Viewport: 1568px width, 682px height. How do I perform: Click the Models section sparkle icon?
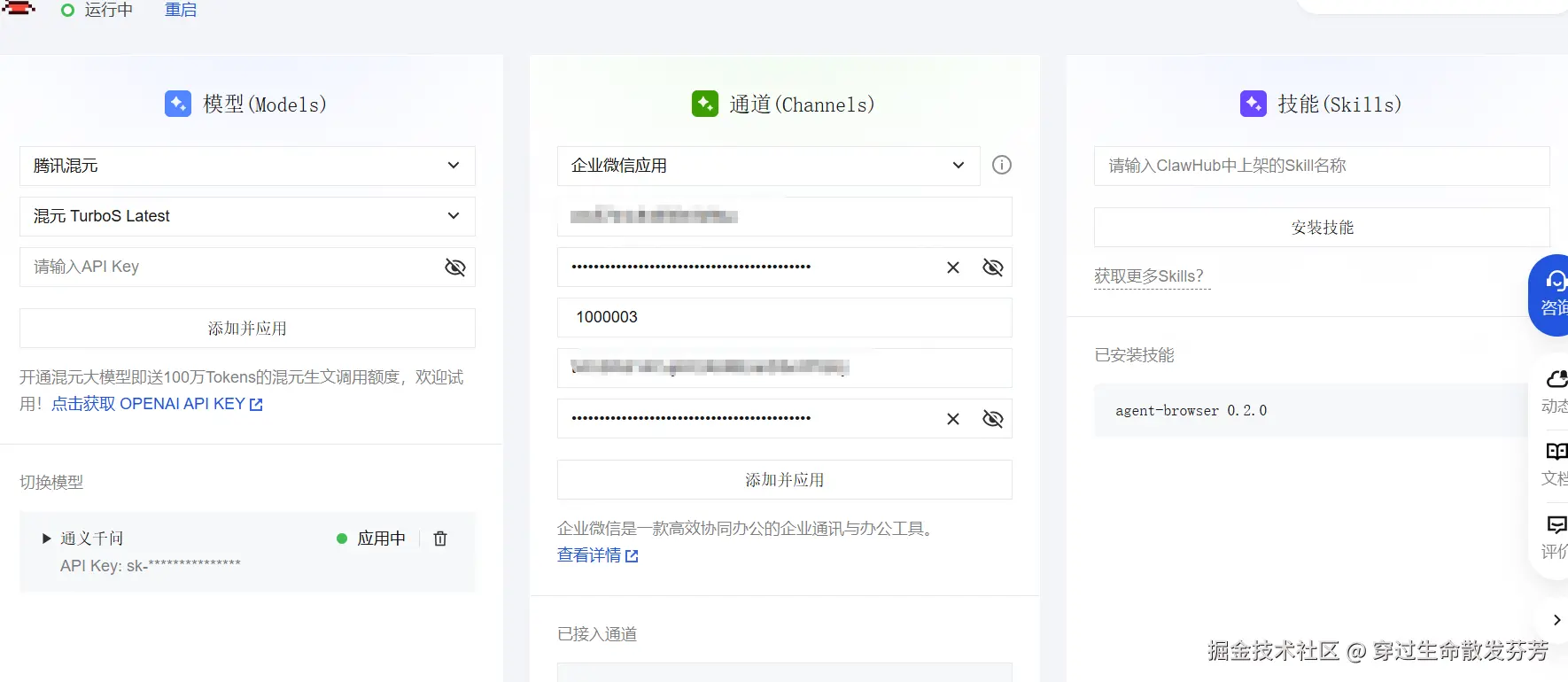178,104
